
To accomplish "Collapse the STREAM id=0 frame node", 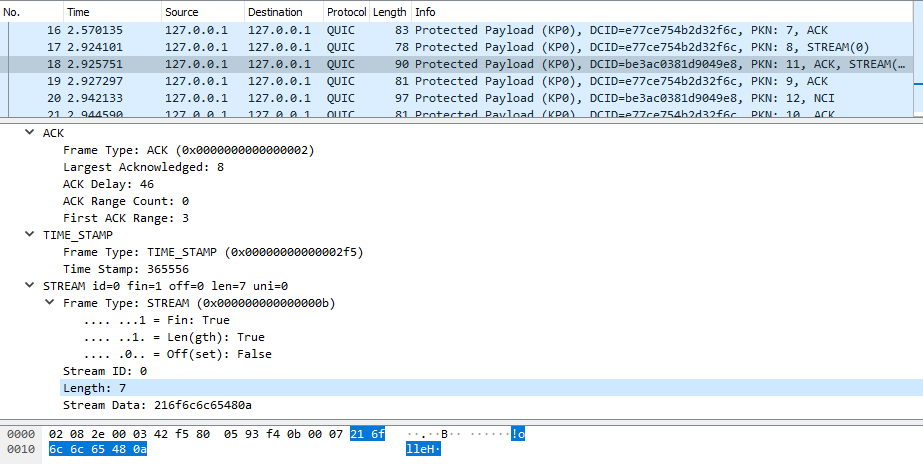I will [29, 286].
